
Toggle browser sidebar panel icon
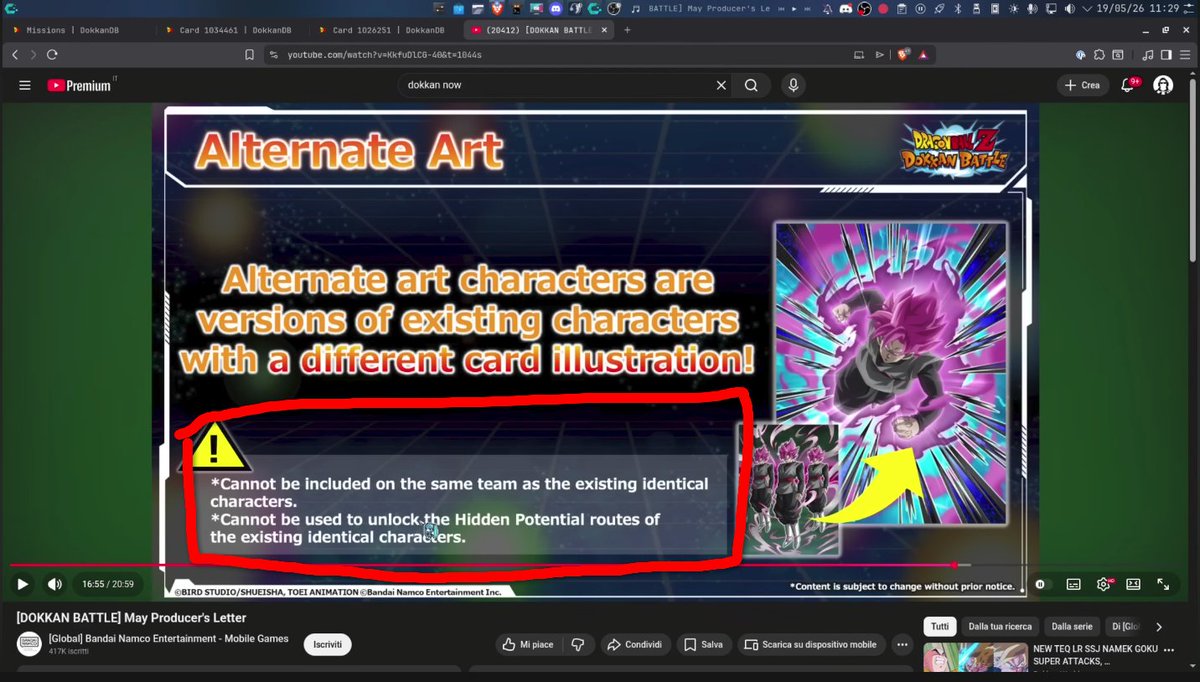pyautogui.click(x=1168, y=54)
